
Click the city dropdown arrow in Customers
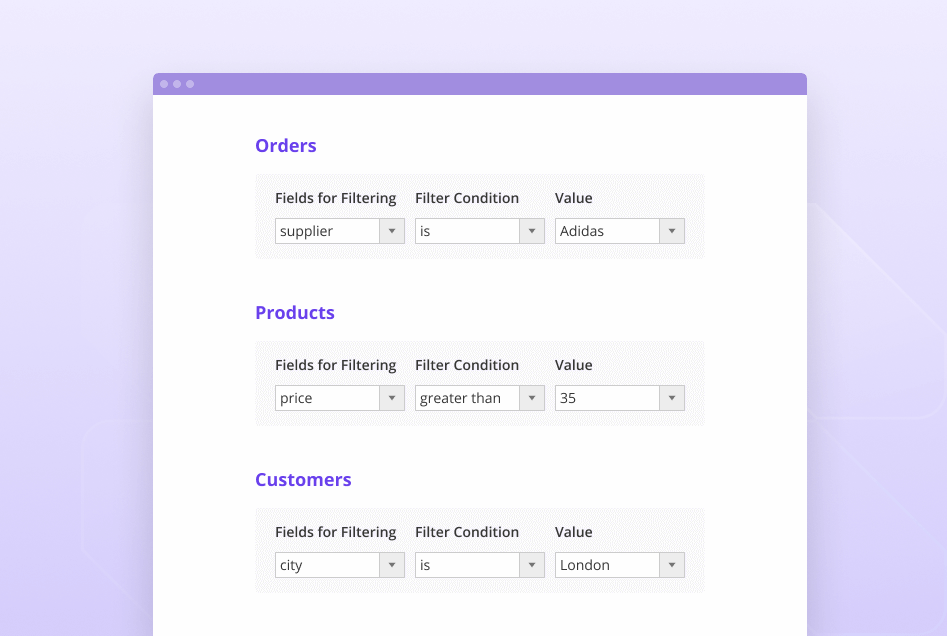click(391, 565)
